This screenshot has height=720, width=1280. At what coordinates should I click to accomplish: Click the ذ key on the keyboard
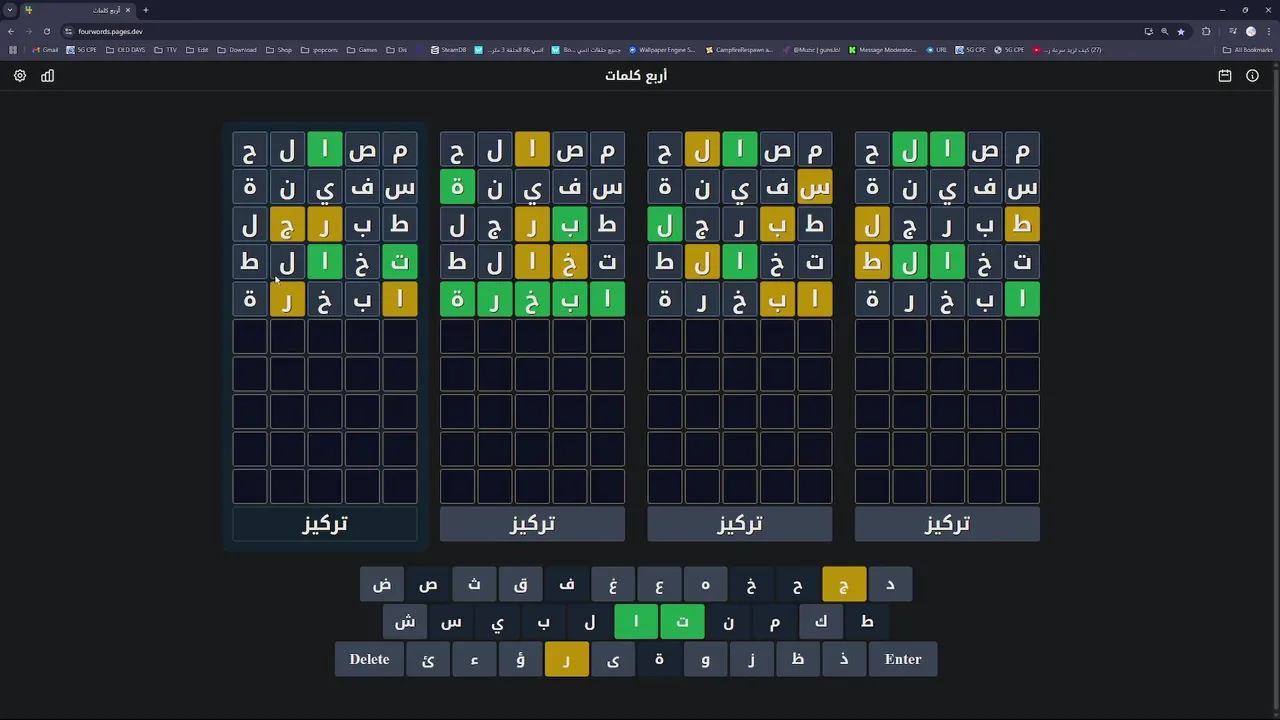(844, 659)
